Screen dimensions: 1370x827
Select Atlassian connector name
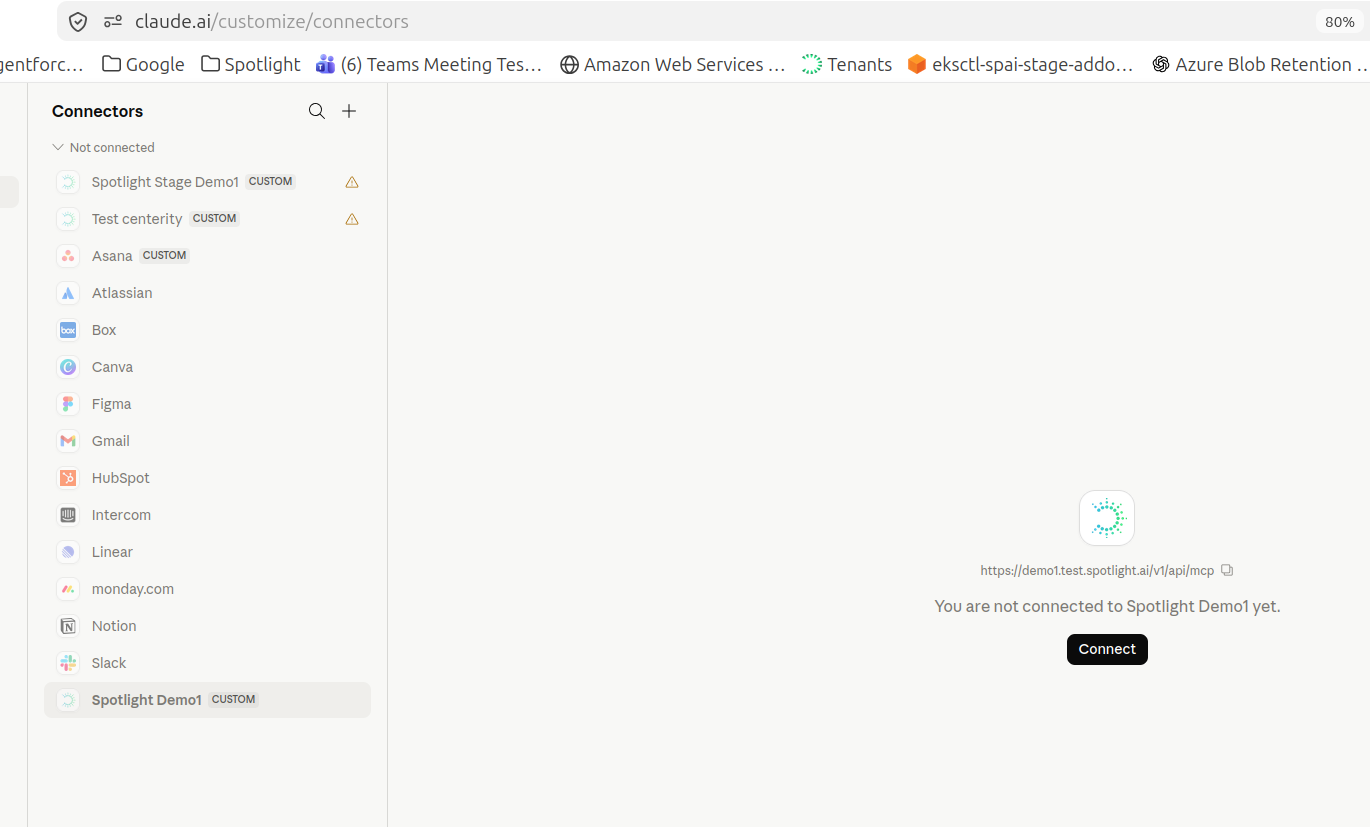[x=122, y=293]
